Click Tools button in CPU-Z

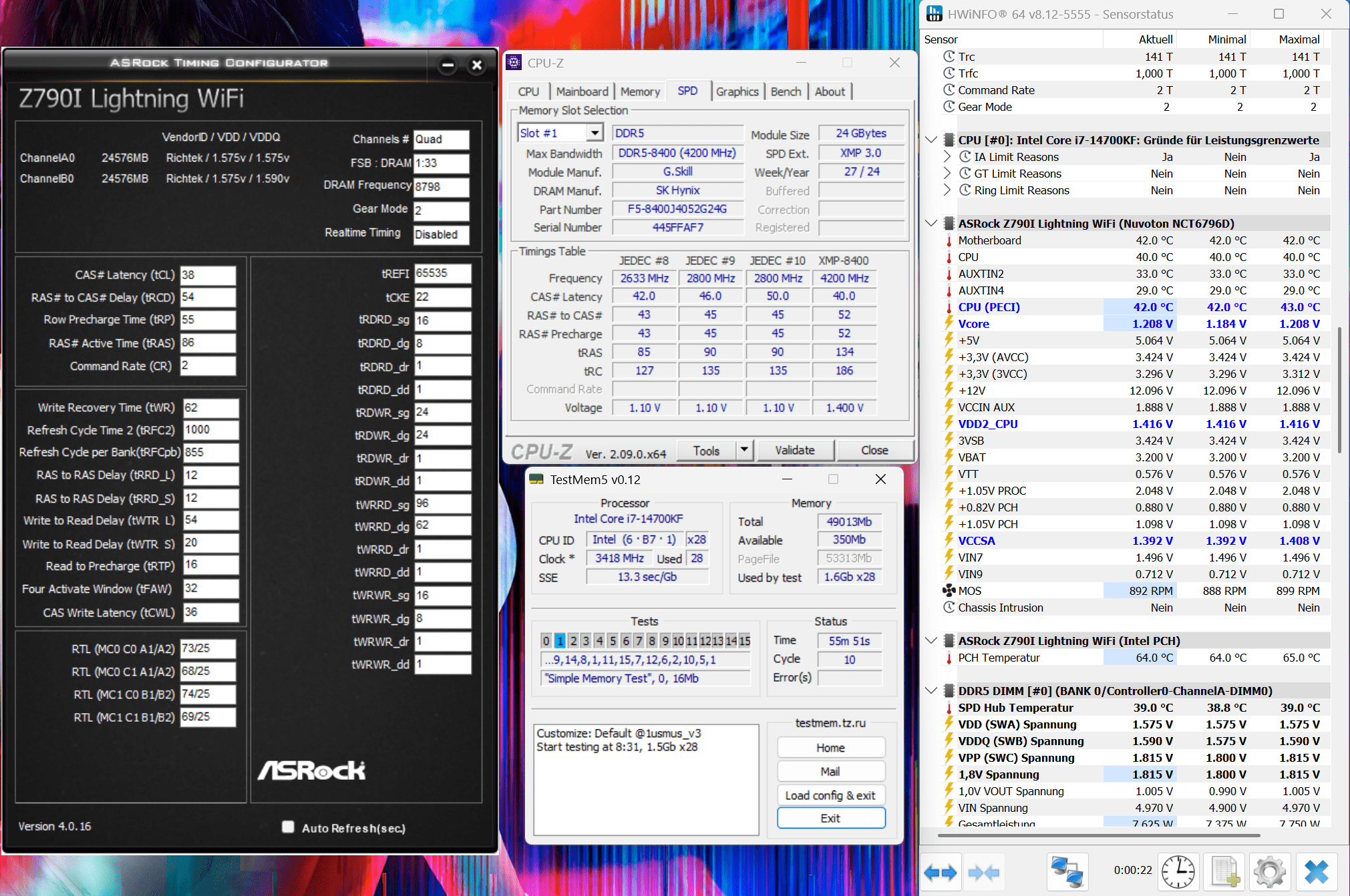706,451
